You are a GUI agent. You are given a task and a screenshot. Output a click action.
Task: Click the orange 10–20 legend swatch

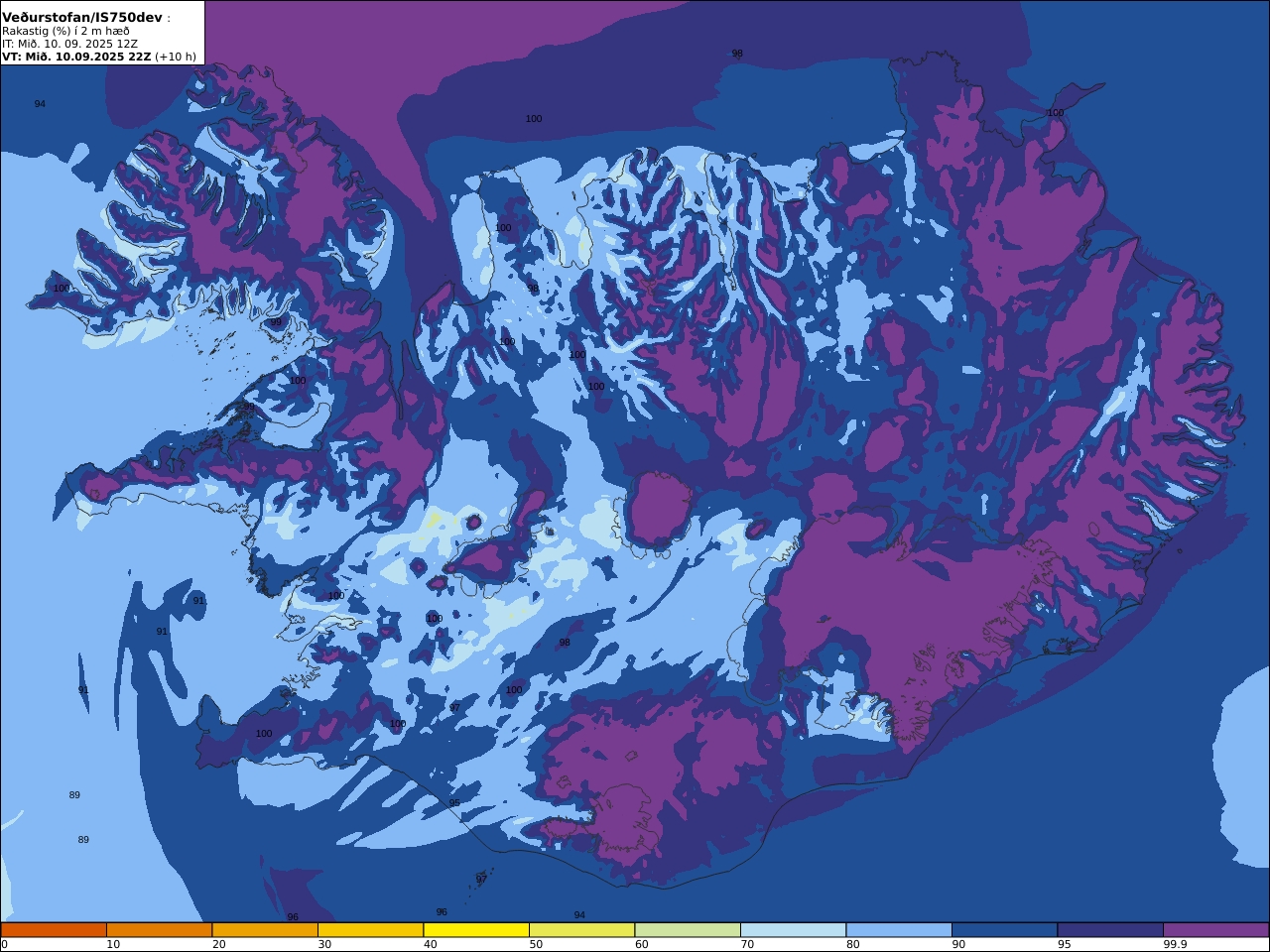[159, 930]
